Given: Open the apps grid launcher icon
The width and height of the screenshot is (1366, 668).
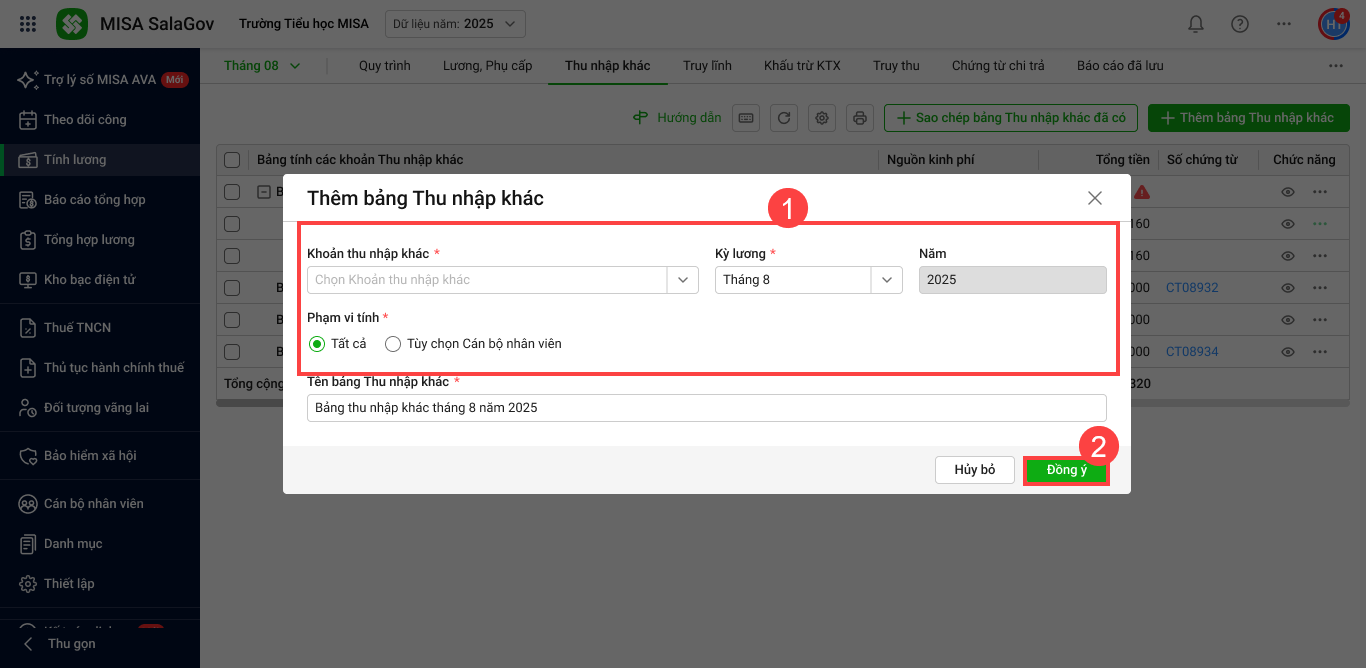Looking at the screenshot, I should [x=28, y=24].
